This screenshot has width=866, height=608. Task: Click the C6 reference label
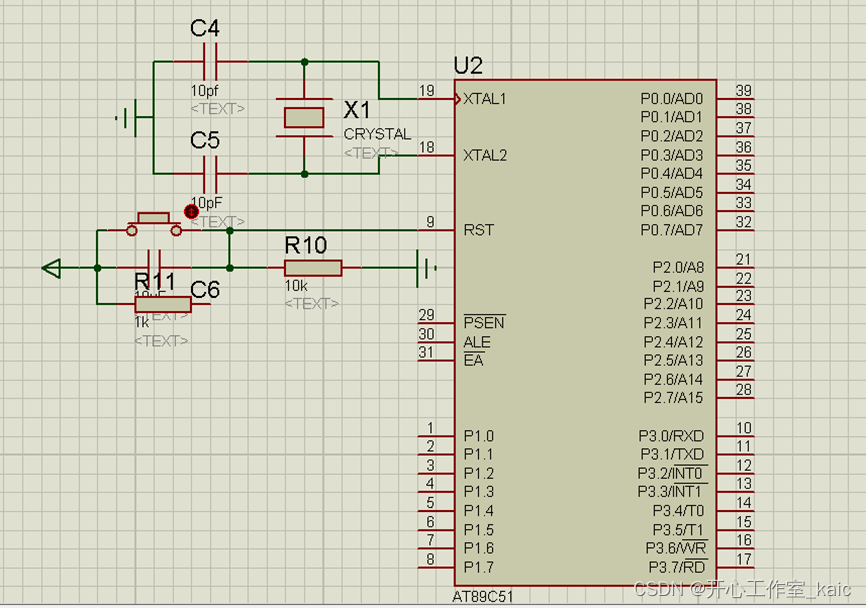[x=205, y=289]
